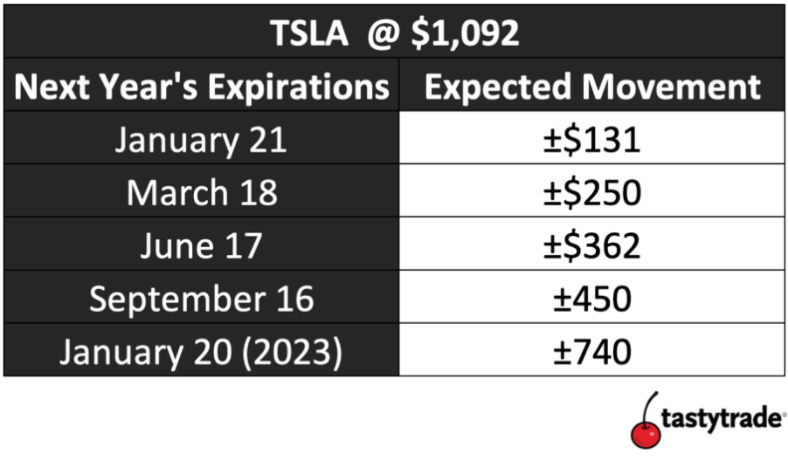Click the (2023) year in last row

coord(292,351)
